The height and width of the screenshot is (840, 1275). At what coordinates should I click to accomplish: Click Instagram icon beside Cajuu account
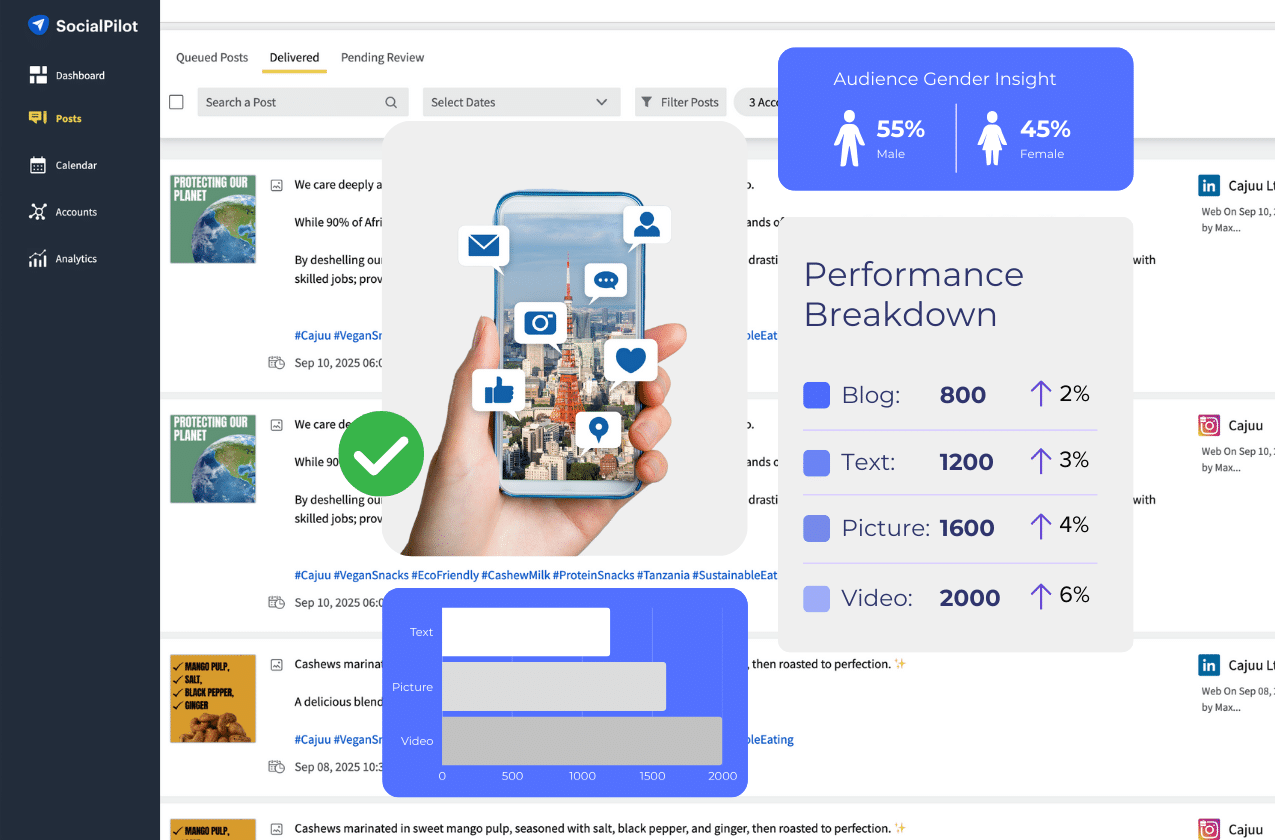[1209, 425]
